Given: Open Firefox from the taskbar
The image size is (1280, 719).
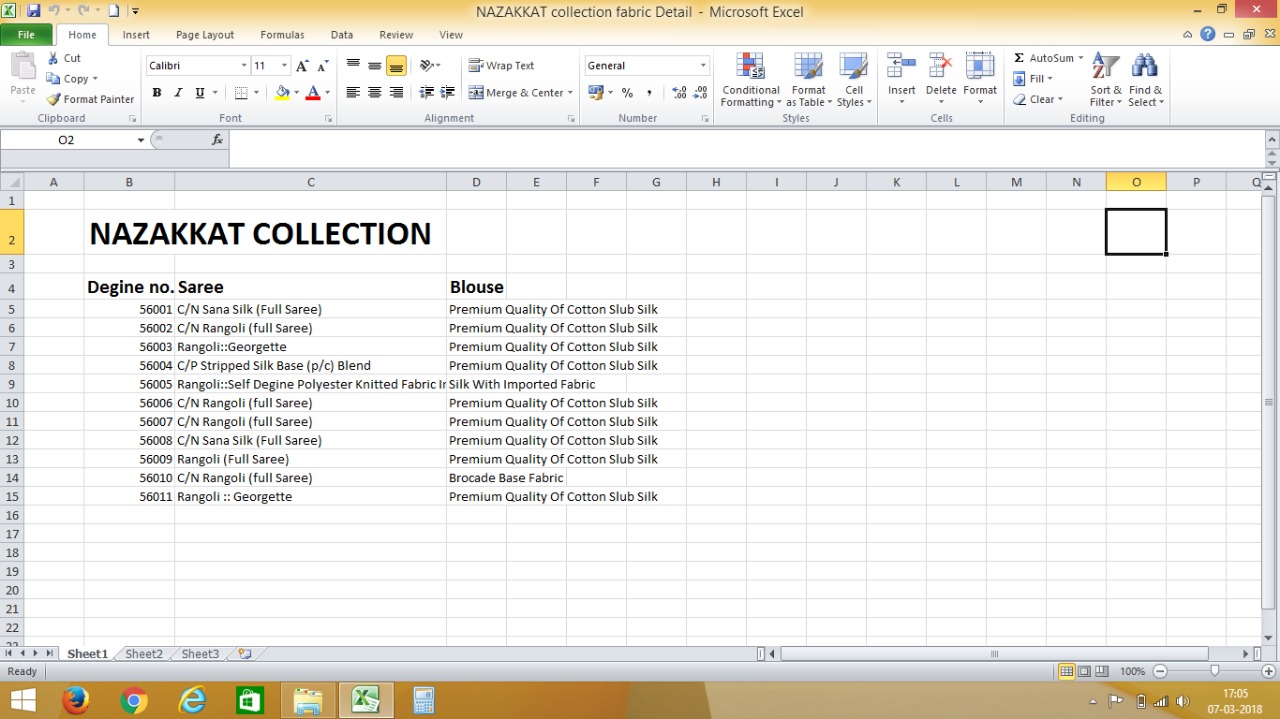Looking at the screenshot, I should point(76,701).
